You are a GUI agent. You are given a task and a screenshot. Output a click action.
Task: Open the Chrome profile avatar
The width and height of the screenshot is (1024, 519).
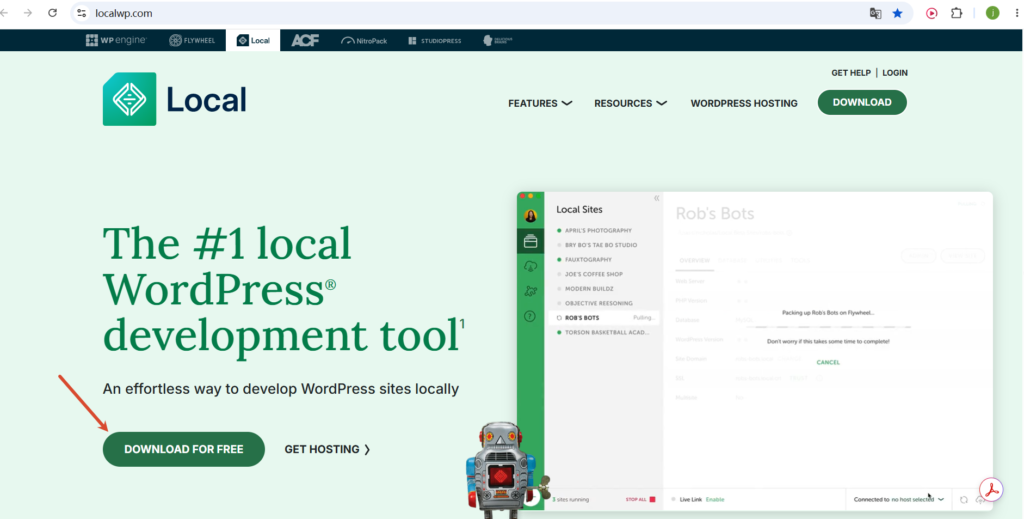coord(992,13)
